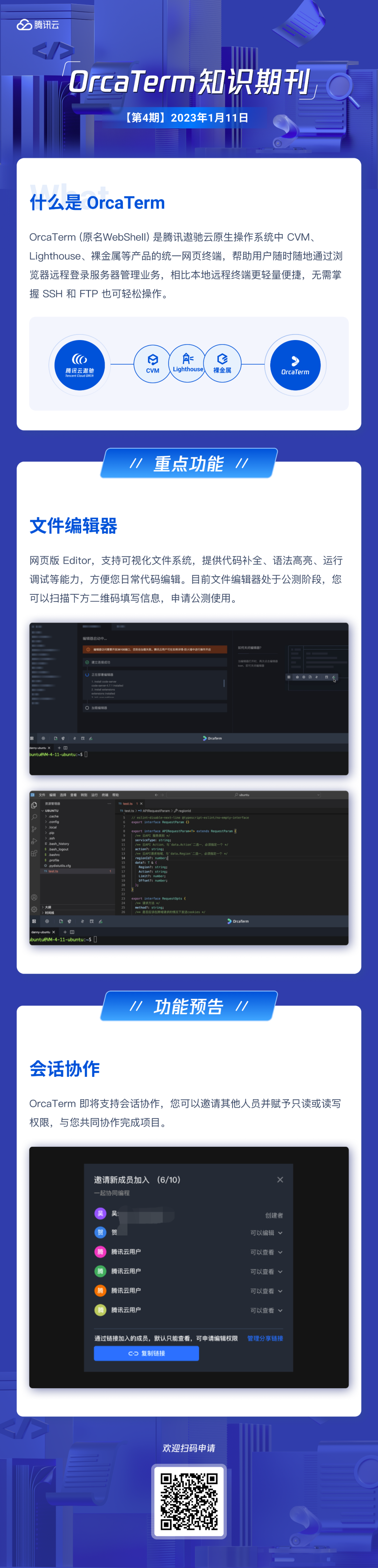
Task: Click the 建立连接成功 step in the startup panel
Action: (155, 662)
